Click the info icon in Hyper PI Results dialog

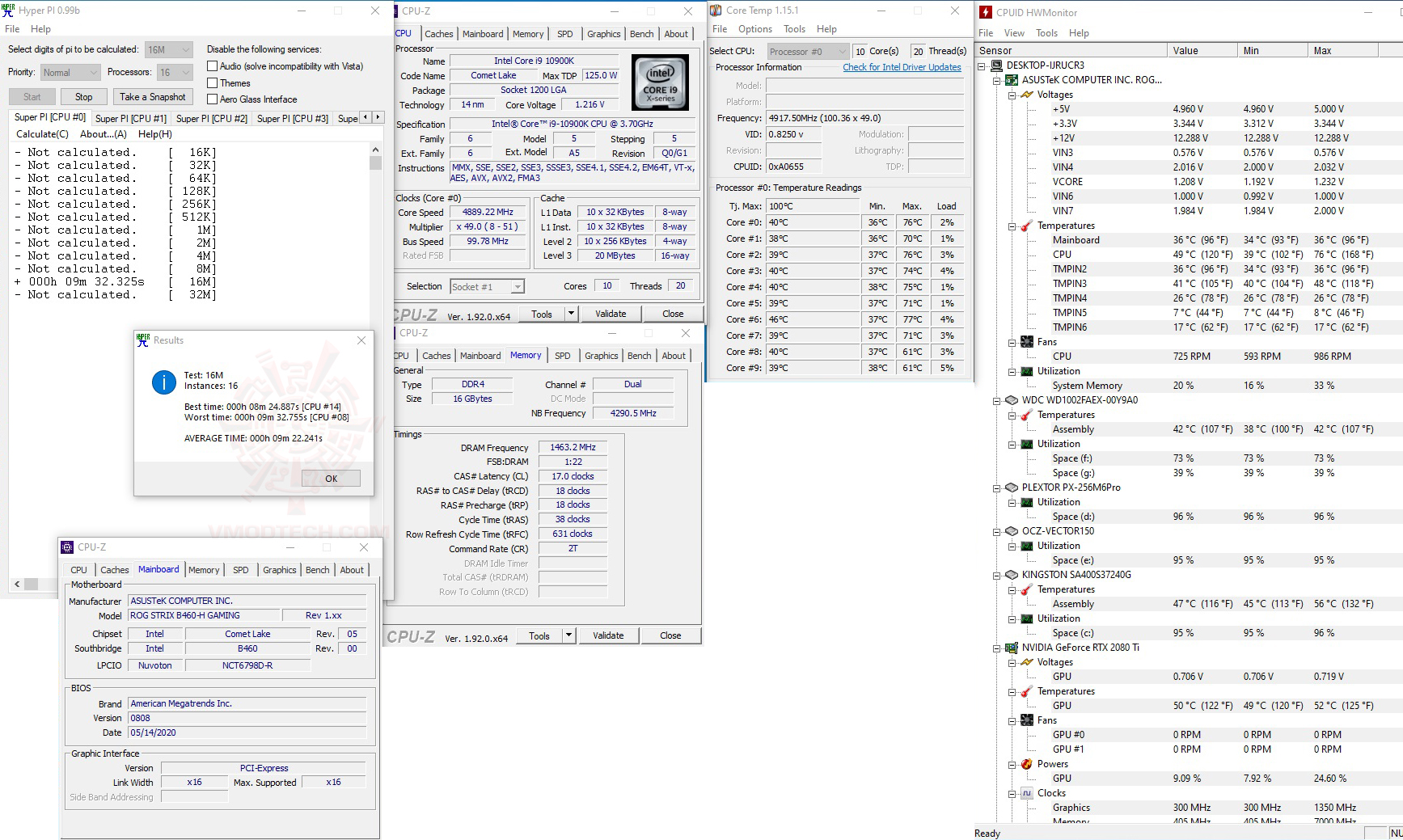coord(163,382)
